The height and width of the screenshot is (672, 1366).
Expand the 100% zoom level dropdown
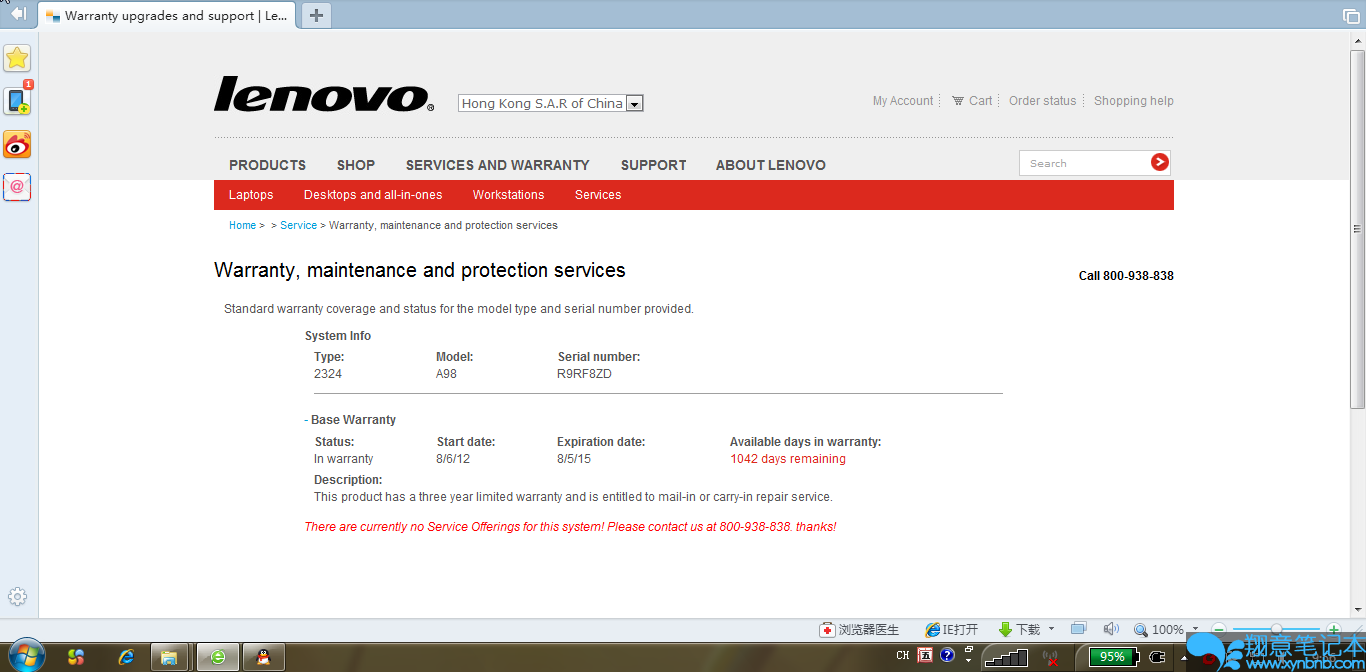tap(1195, 630)
